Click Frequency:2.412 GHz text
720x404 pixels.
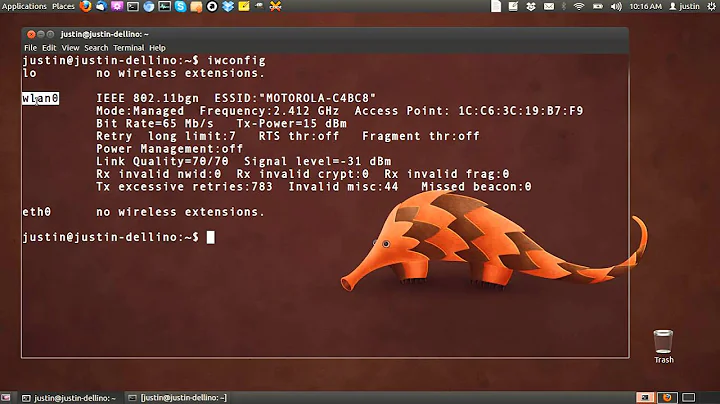(x=269, y=111)
